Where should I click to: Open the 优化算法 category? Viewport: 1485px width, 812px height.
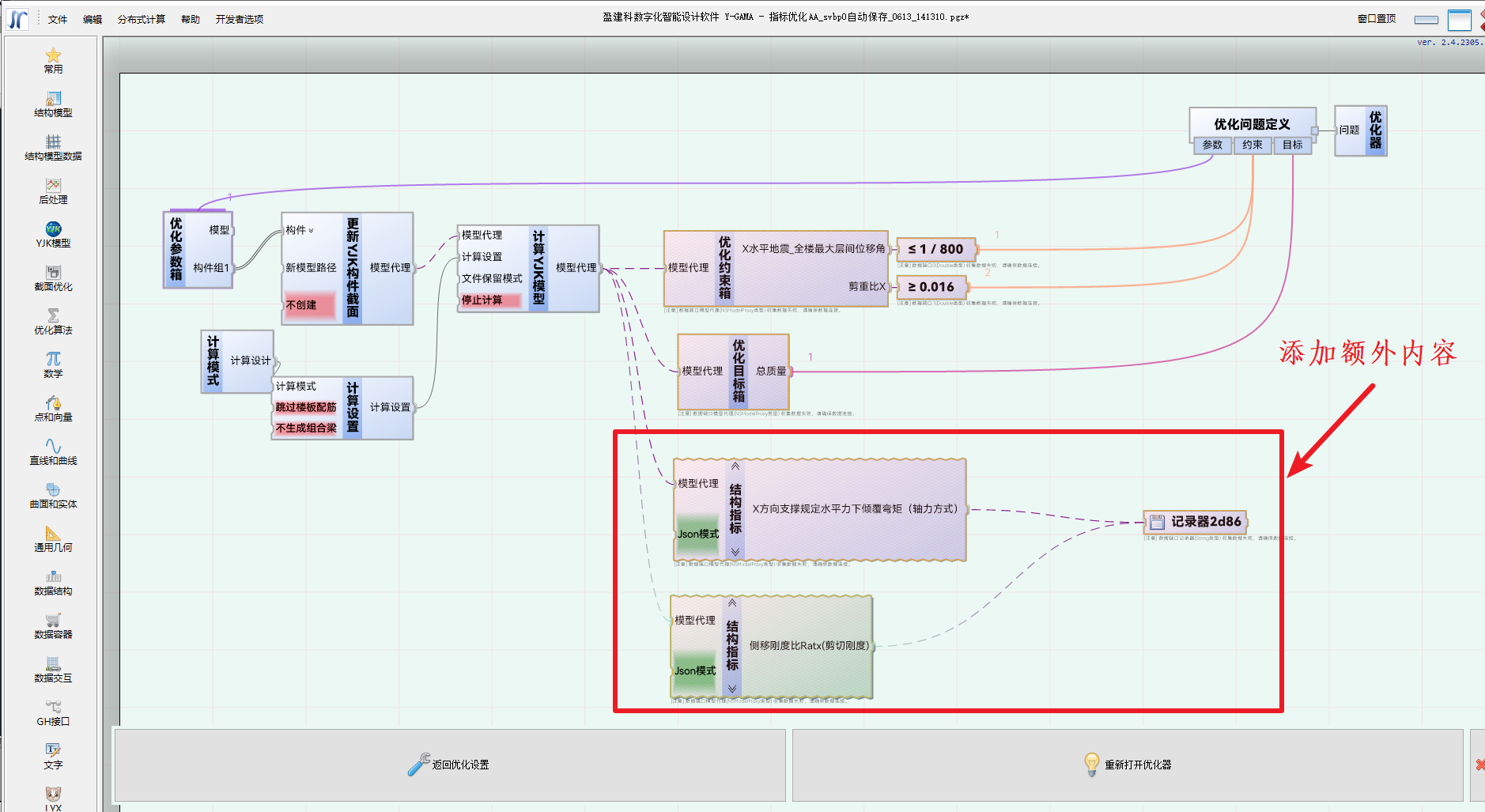53,322
